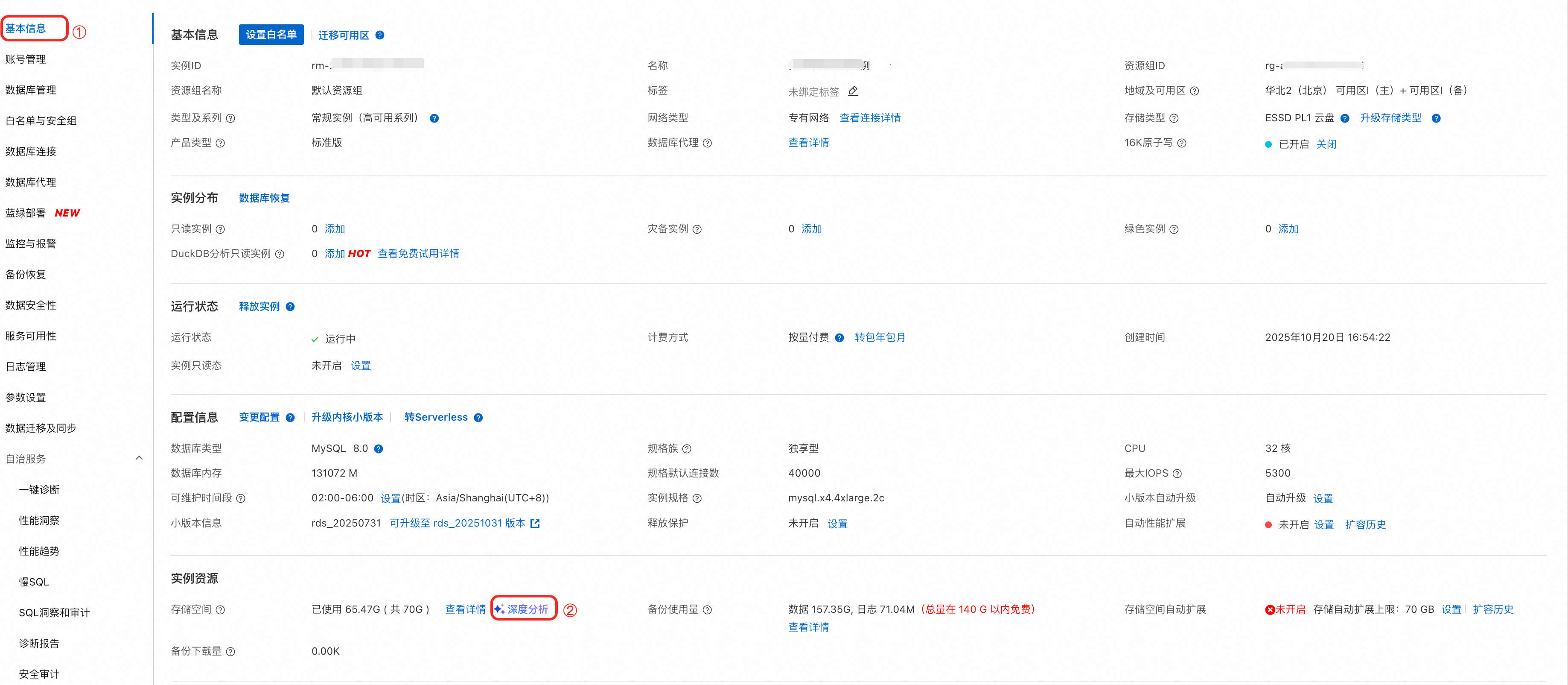Click the 设置白名单 button
The width and height of the screenshot is (1568, 685).
pyautogui.click(x=271, y=35)
